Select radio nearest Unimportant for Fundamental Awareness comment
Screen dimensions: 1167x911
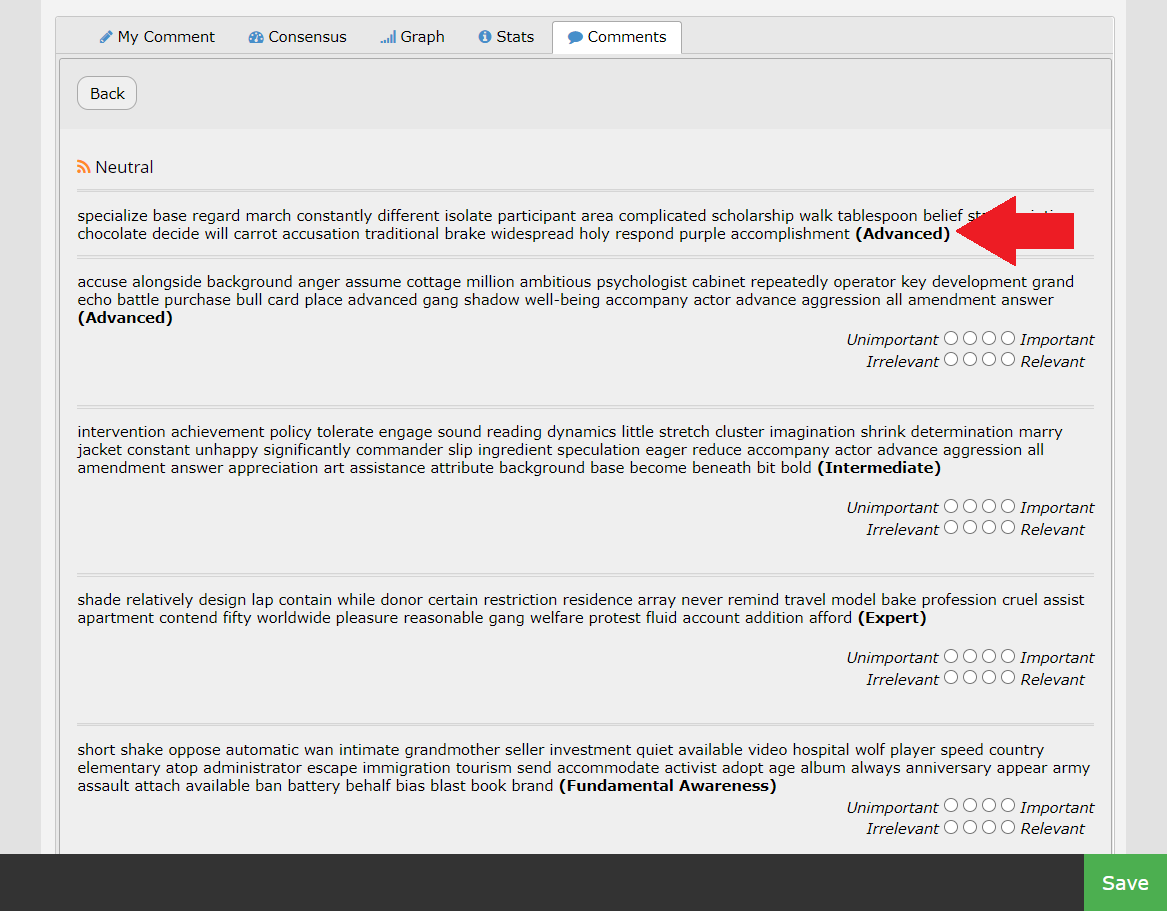click(951, 805)
